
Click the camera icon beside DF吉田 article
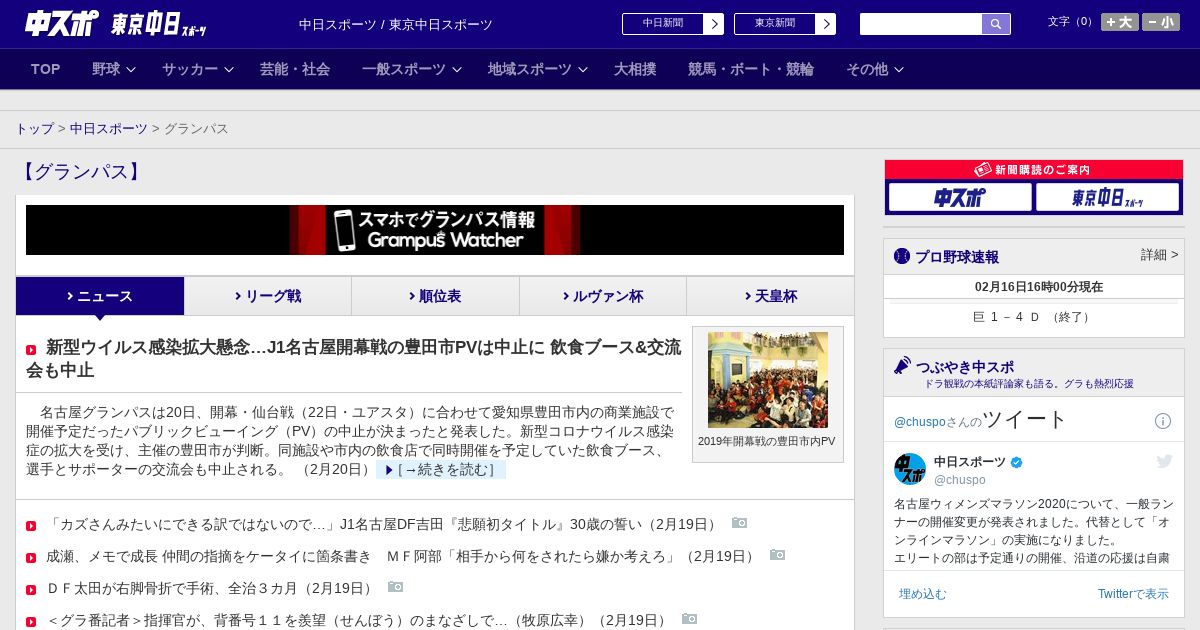click(739, 523)
